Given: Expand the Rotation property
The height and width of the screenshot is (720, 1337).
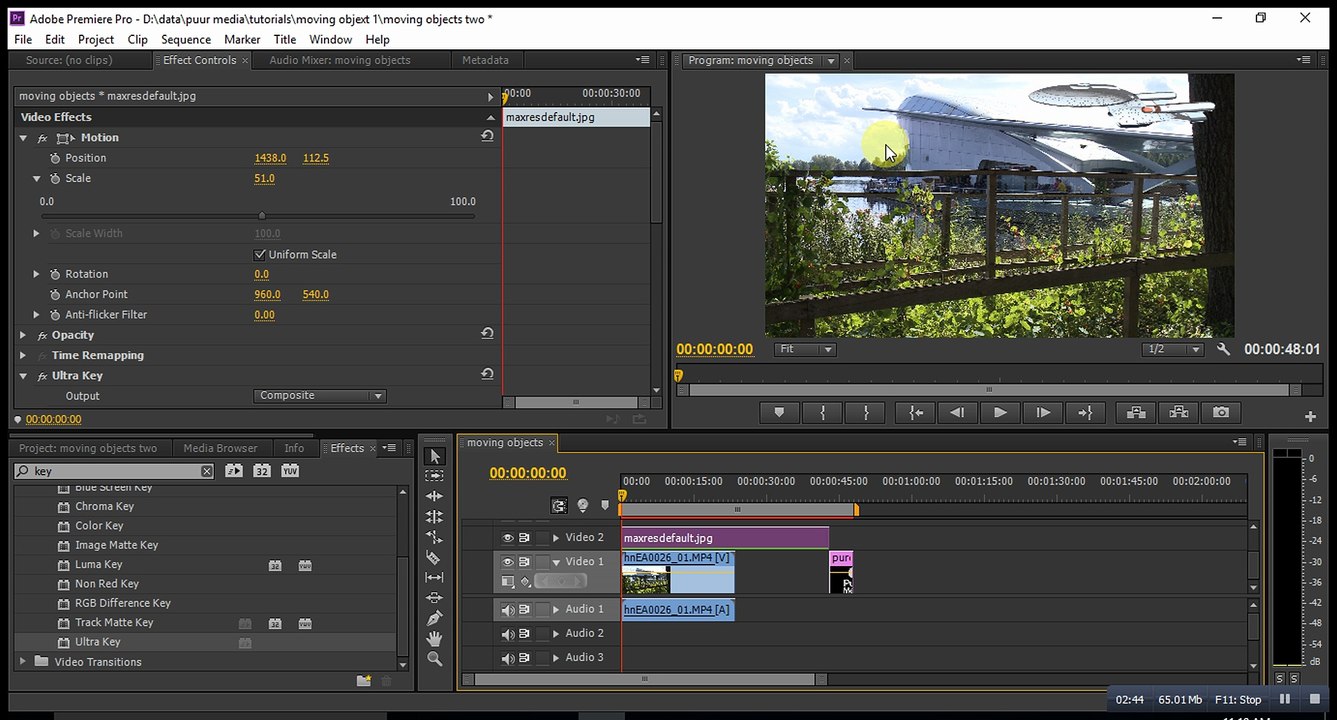Looking at the screenshot, I should coord(37,274).
